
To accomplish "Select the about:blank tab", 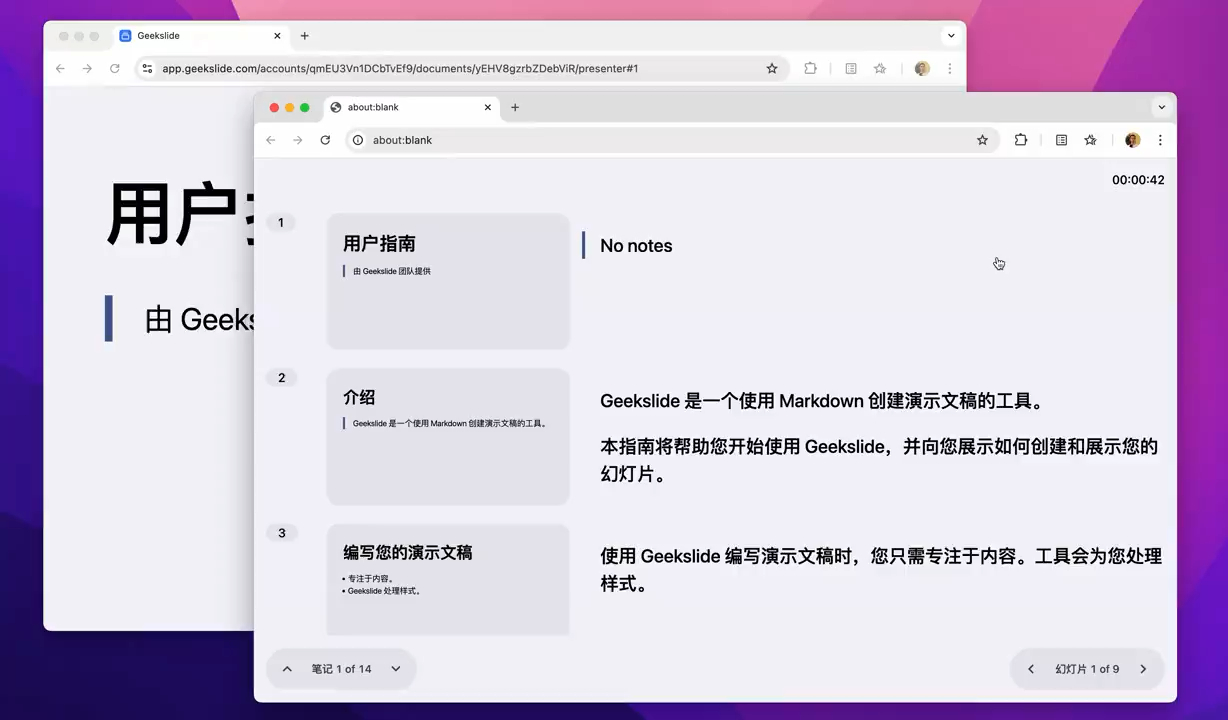I will point(412,107).
